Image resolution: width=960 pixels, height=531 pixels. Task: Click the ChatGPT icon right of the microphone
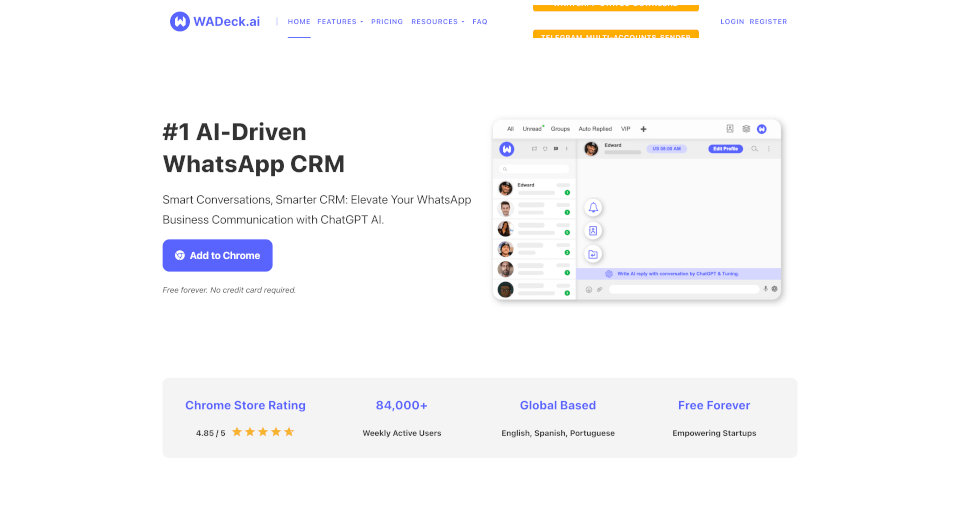tap(774, 289)
